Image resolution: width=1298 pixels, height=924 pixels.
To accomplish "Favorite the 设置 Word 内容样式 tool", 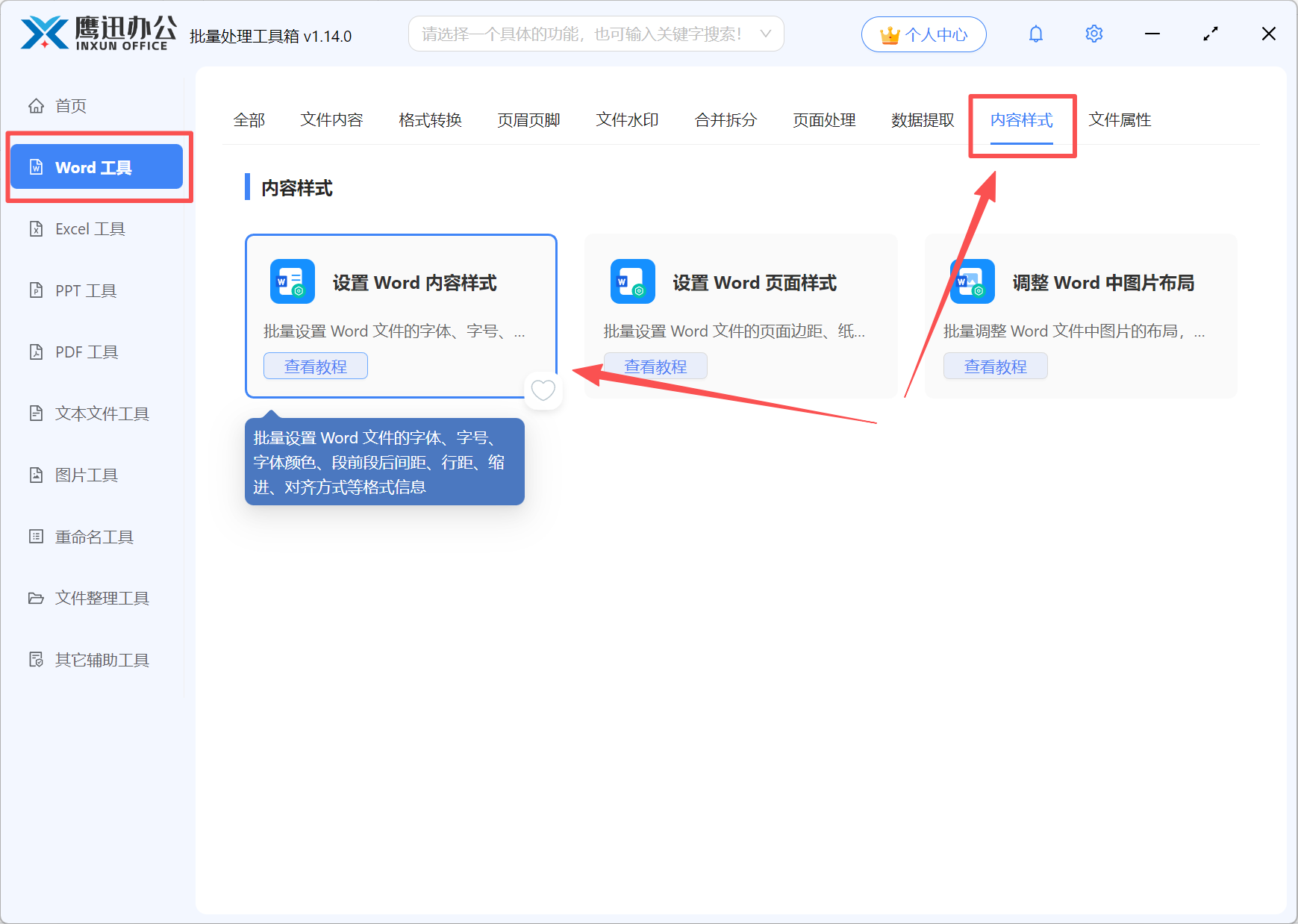I will pos(543,390).
